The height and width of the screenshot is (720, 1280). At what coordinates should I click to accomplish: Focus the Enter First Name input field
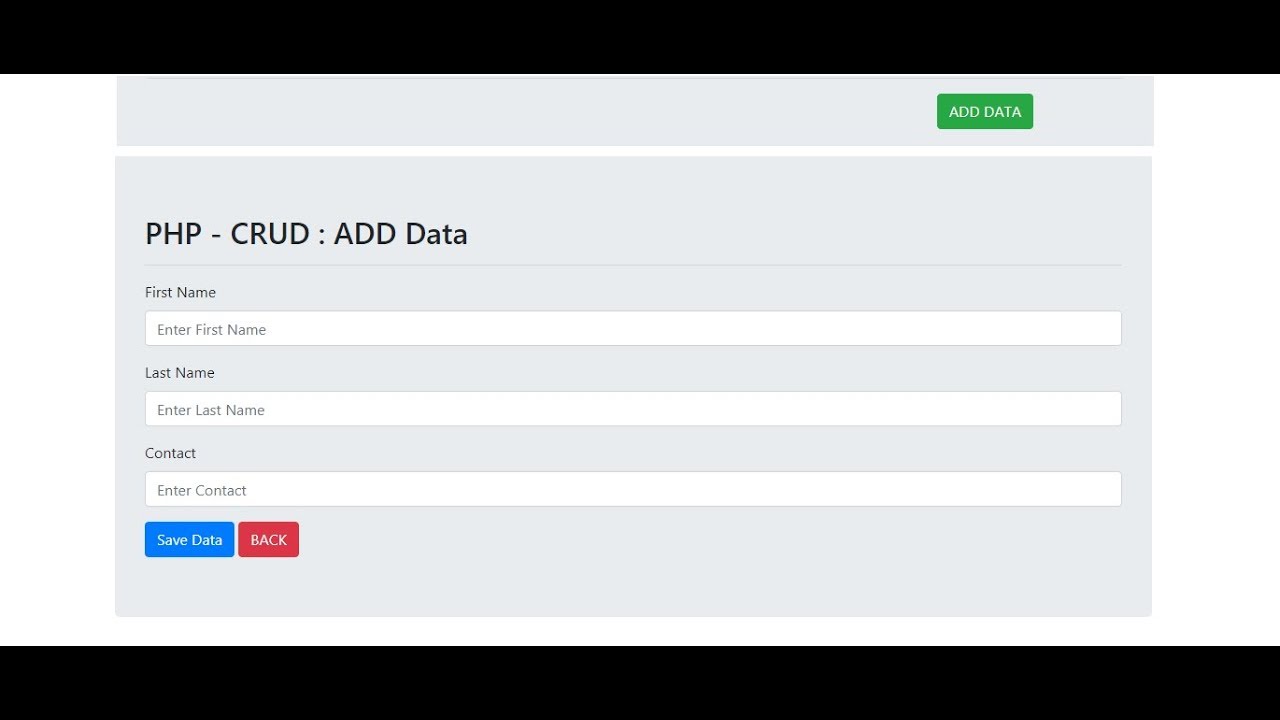(x=632, y=329)
